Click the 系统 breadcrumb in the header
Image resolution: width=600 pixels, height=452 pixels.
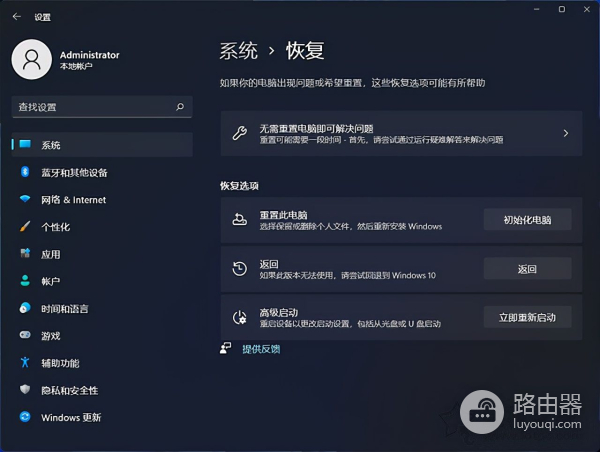click(x=238, y=51)
